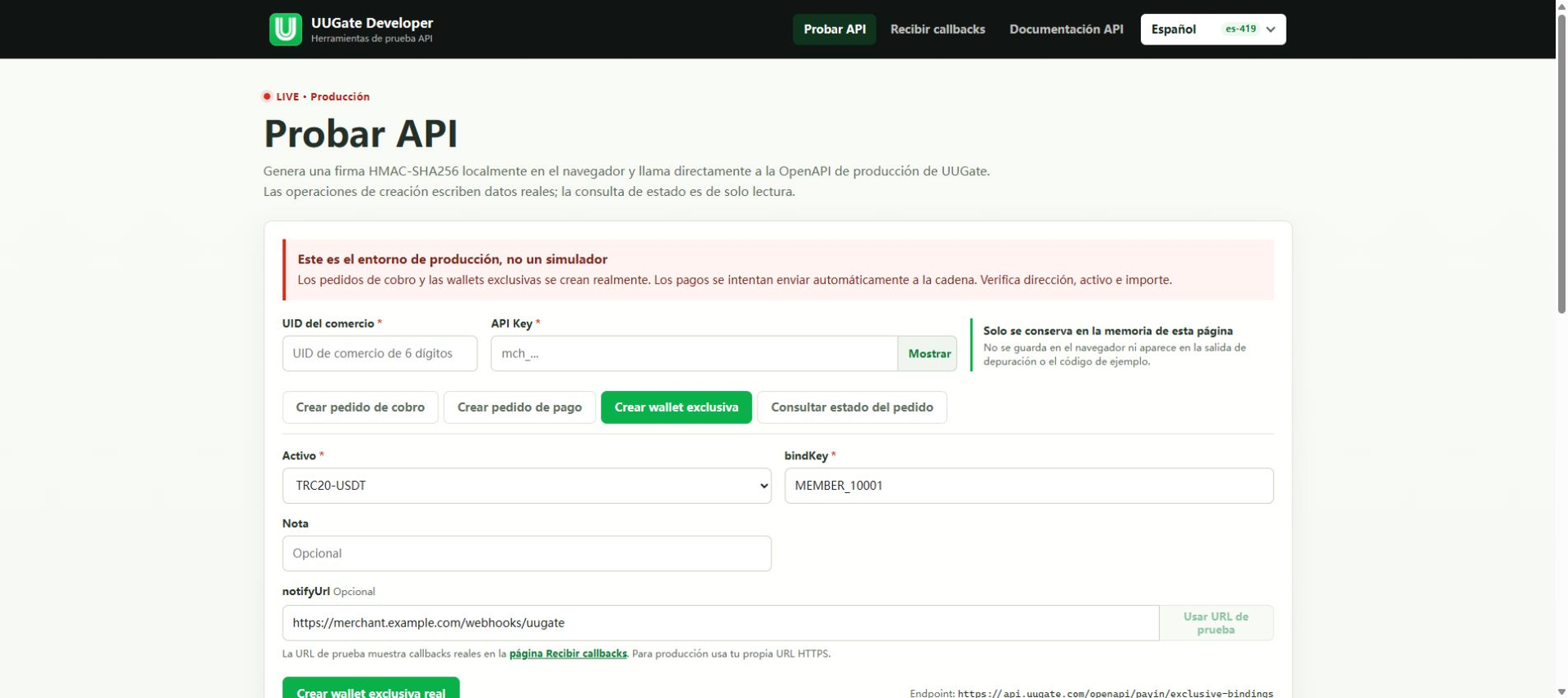Go to Recibir callbacks page
1568x698 pixels.
click(938, 29)
